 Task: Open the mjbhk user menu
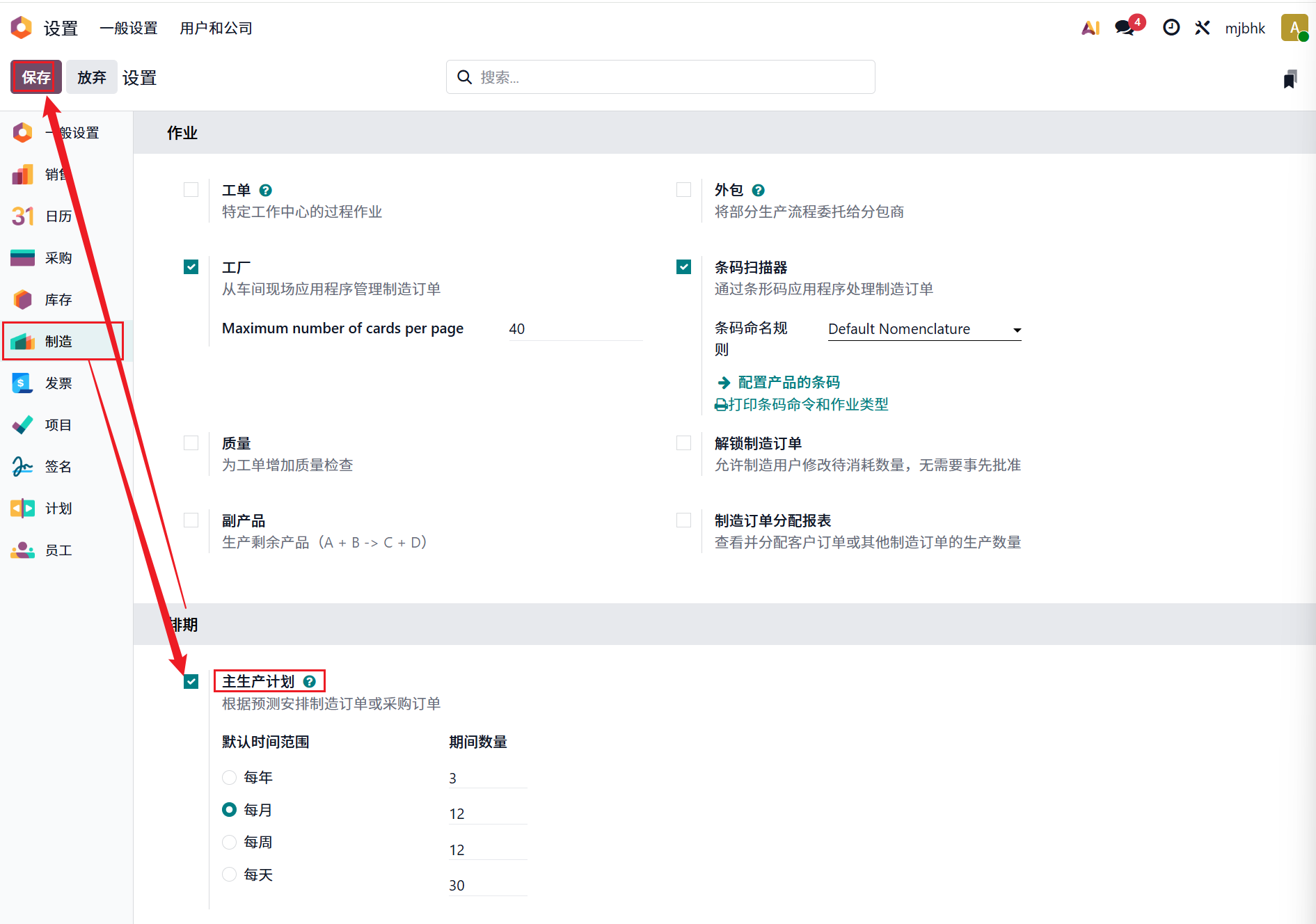[1245, 28]
